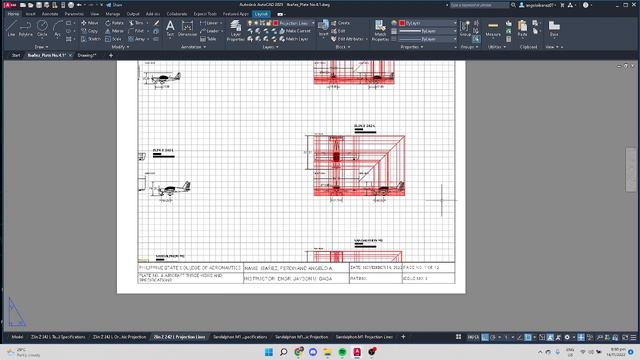
Task: Open Windows taskbar search
Action: click(x=283, y=352)
